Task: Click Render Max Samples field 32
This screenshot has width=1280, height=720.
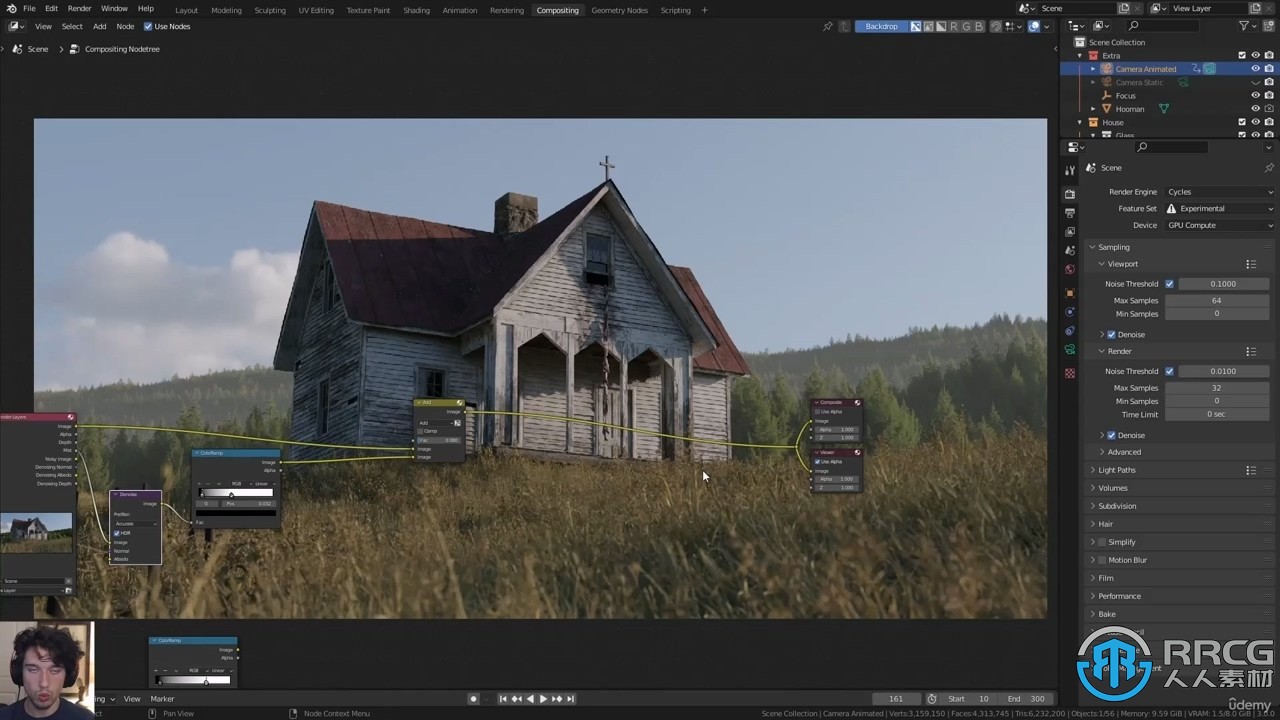Action: pos(1216,388)
